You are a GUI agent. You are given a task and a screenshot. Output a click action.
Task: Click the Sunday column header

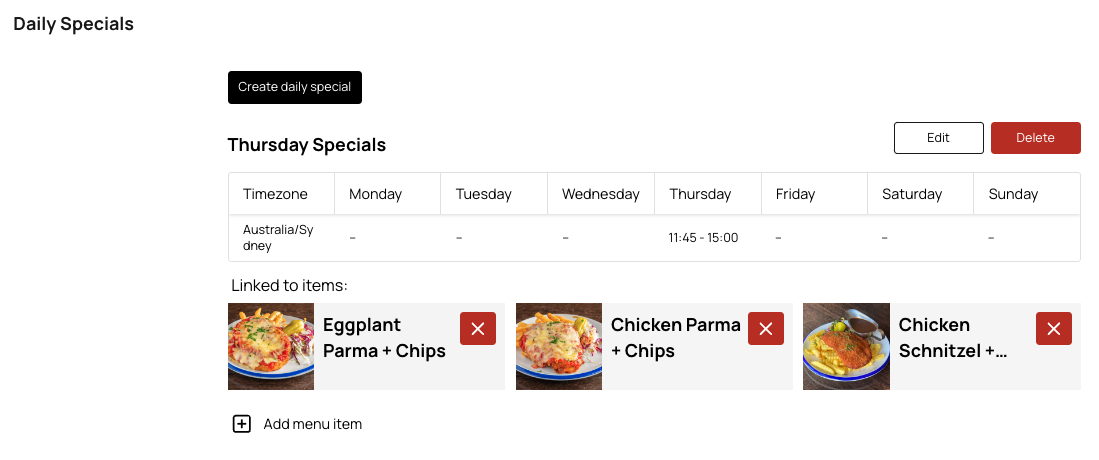pyautogui.click(x=1013, y=194)
